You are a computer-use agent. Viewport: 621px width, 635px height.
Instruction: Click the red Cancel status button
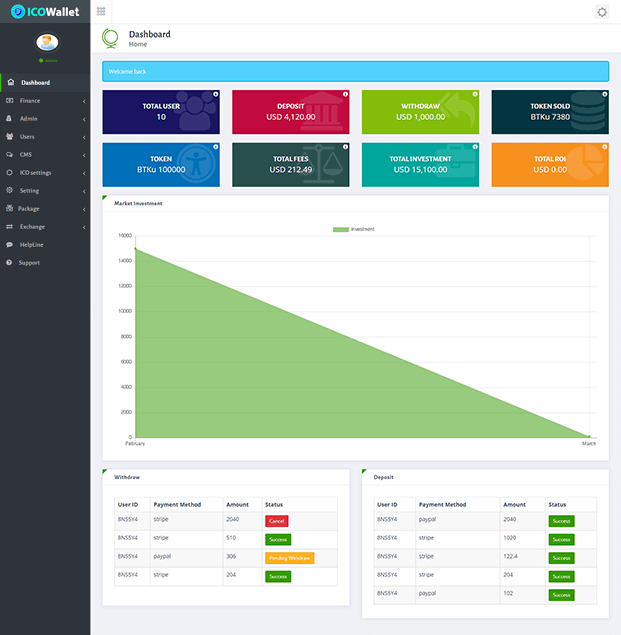(x=276, y=521)
